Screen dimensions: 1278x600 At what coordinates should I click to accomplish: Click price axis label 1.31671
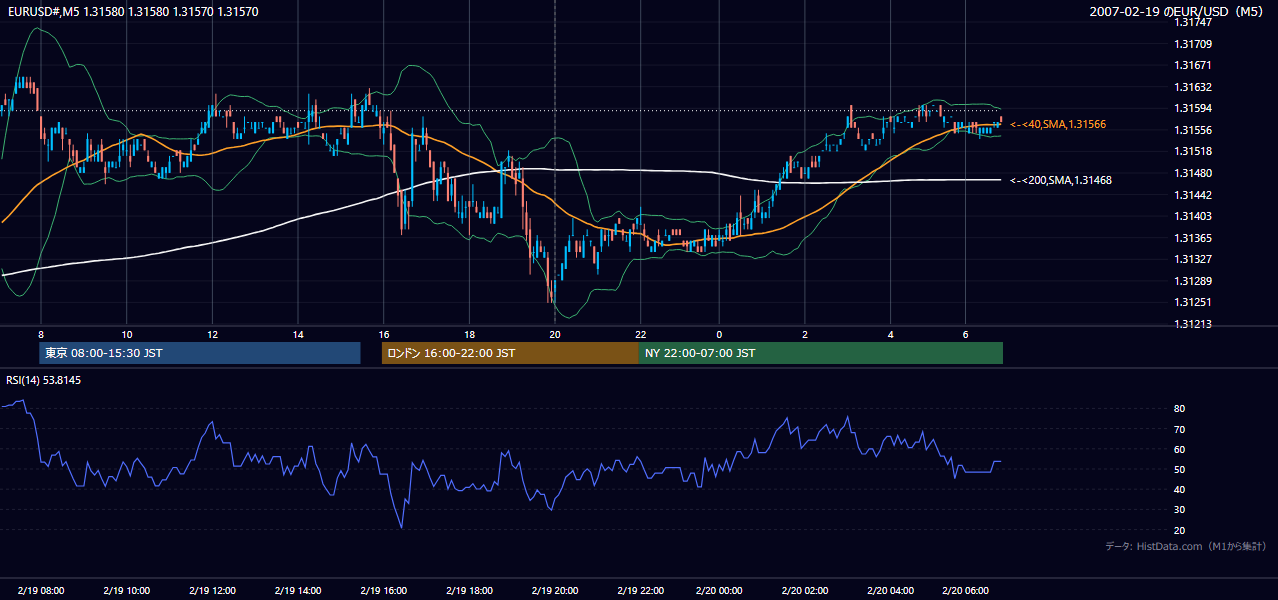point(1194,65)
